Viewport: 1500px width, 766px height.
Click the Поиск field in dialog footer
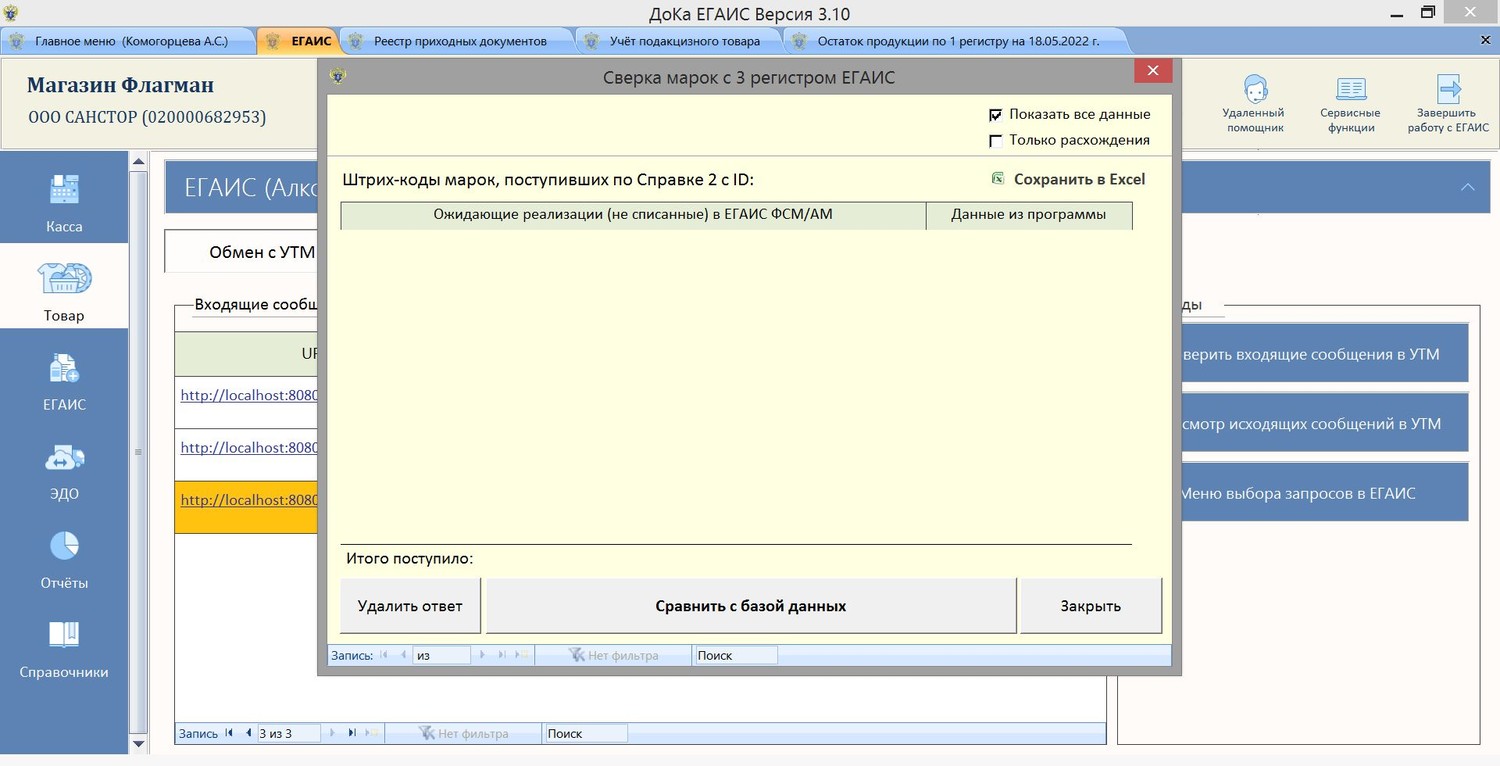(x=735, y=655)
